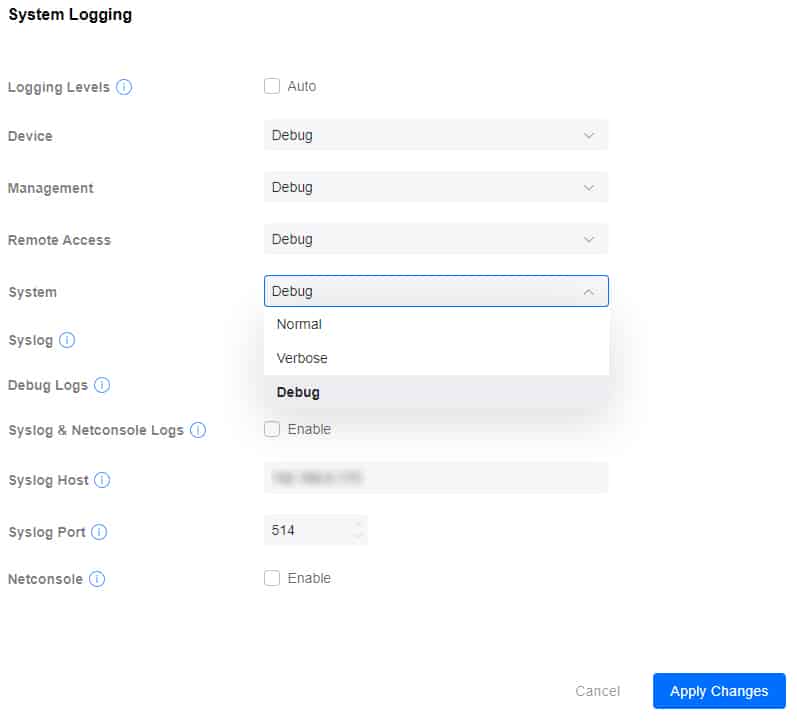This screenshot has height=721, width=797.
Task: Click the Debug Logs info icon
Action: 102,385
